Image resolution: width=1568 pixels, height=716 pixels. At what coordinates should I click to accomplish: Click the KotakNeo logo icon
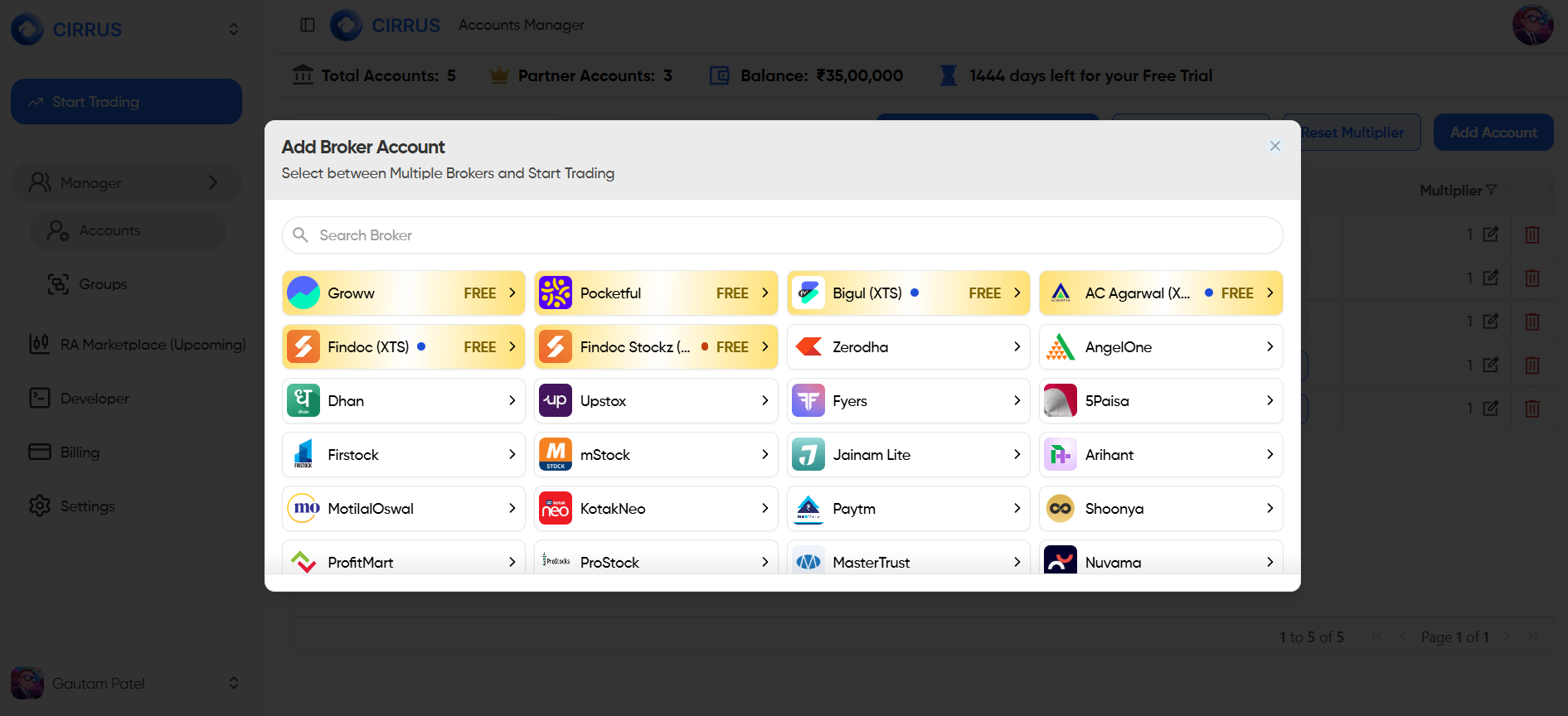click(556, 509)
